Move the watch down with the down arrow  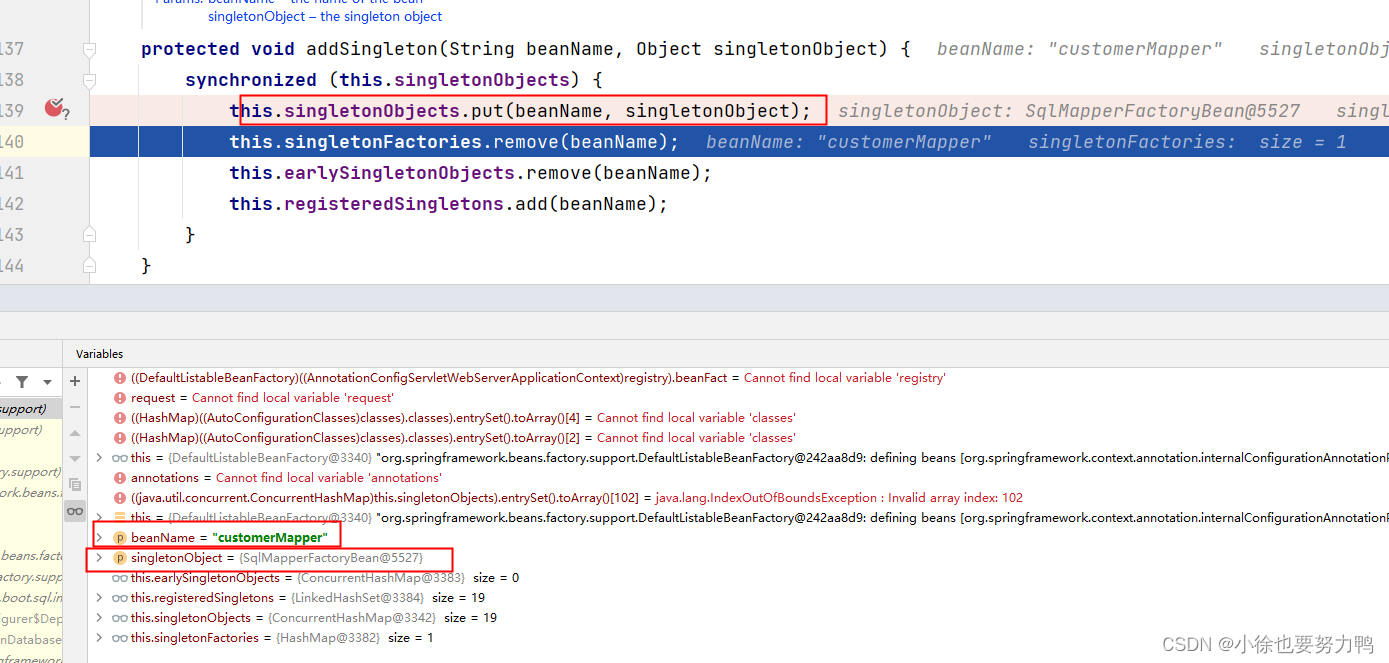click(x=75, y=458)
